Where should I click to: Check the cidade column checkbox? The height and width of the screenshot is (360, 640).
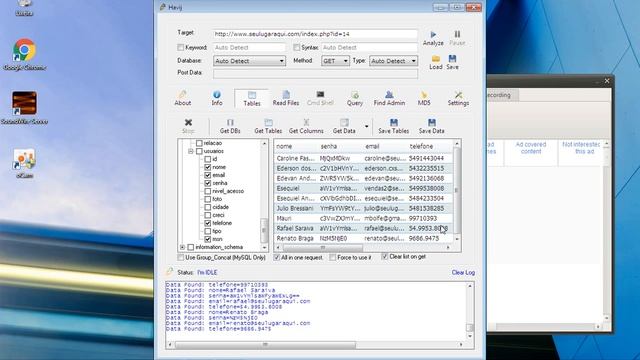point(208,207)
